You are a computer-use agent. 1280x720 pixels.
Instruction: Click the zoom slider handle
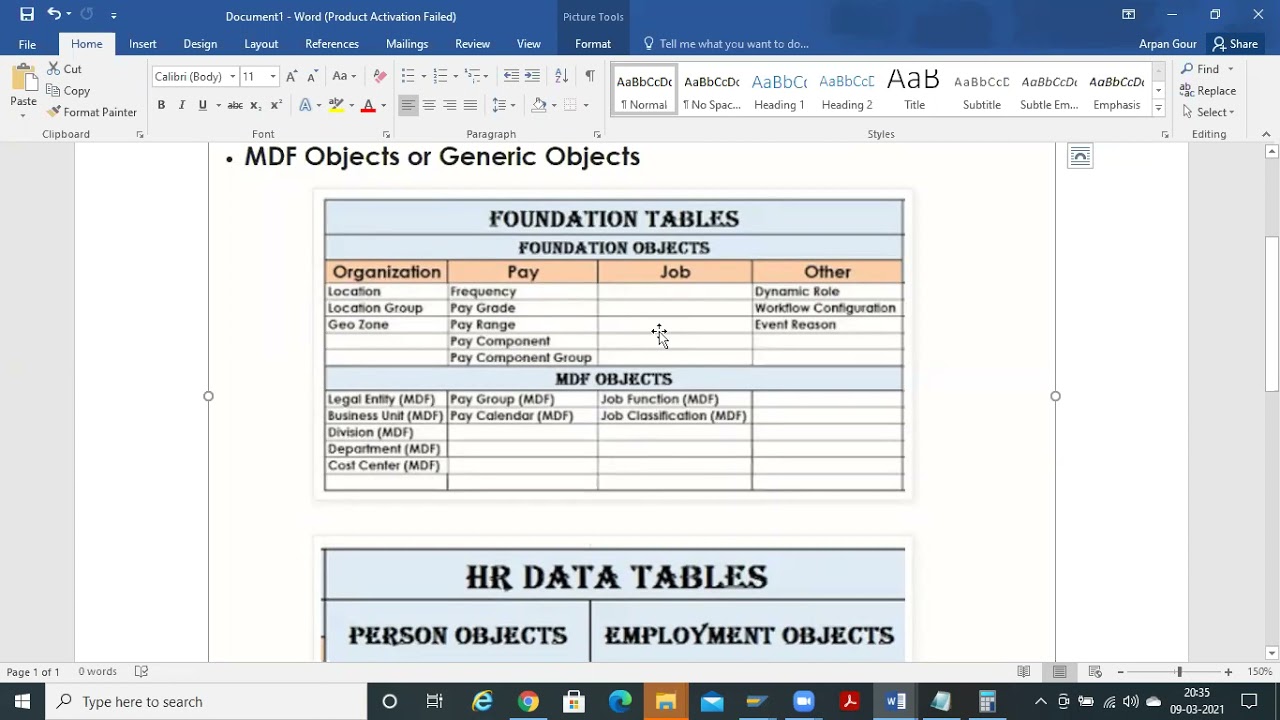click(1179, 672)
